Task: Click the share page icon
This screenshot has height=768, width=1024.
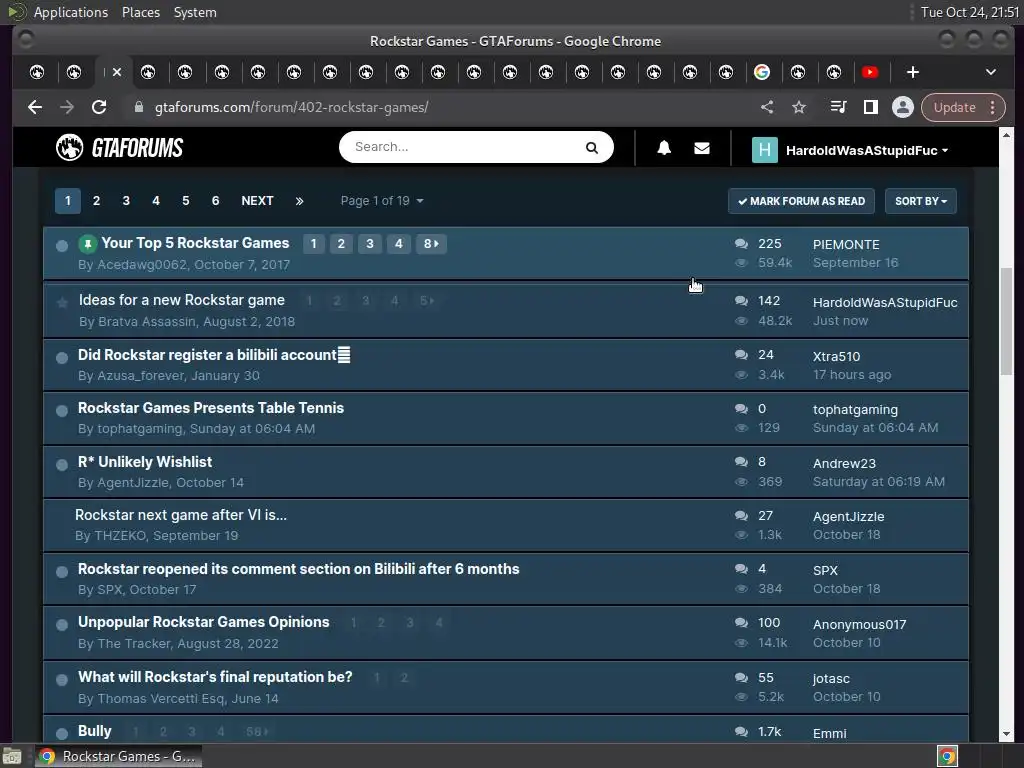Action: tap(767, 107)
